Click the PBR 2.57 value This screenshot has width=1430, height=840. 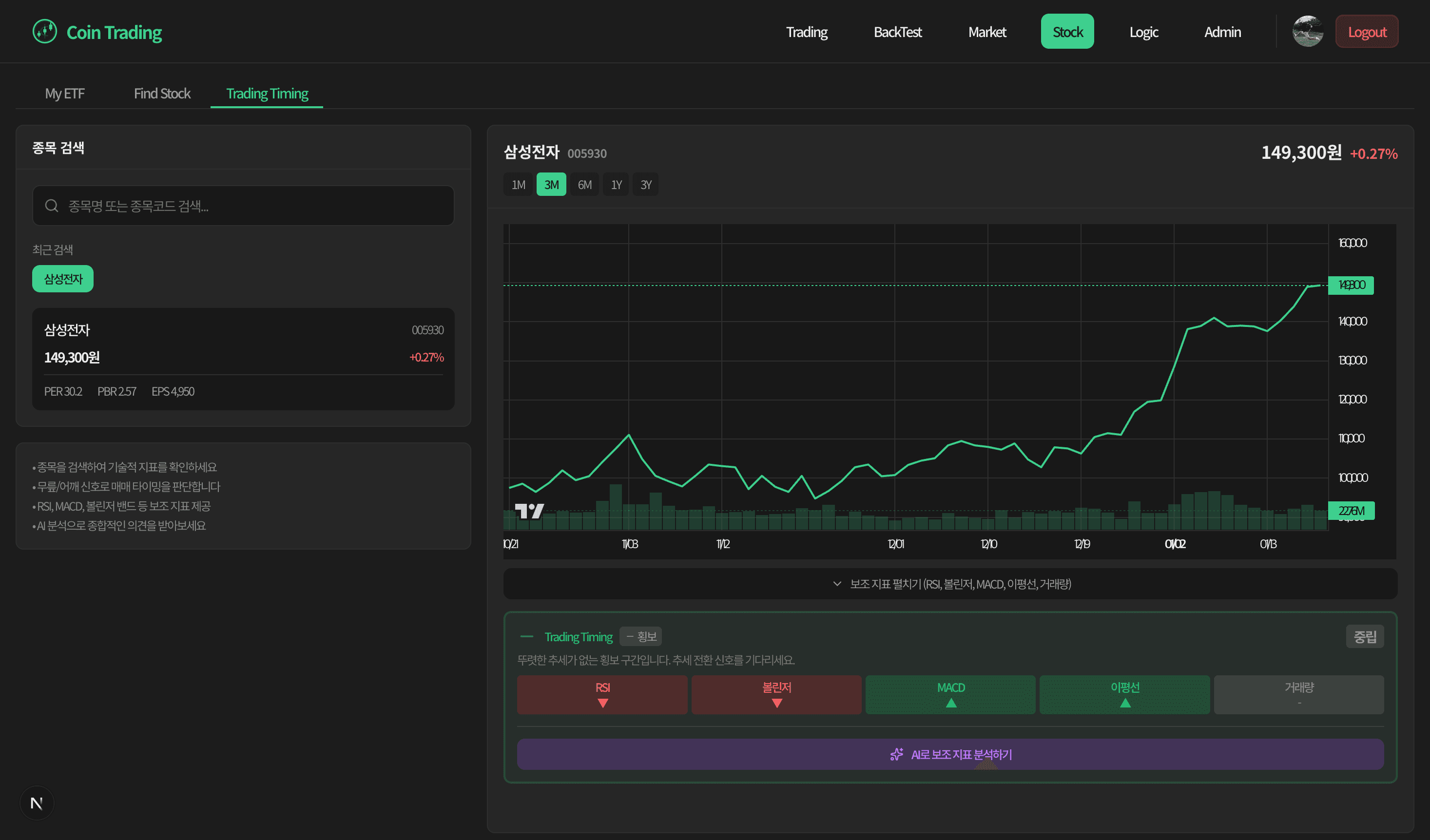click(x=116, y=391)
